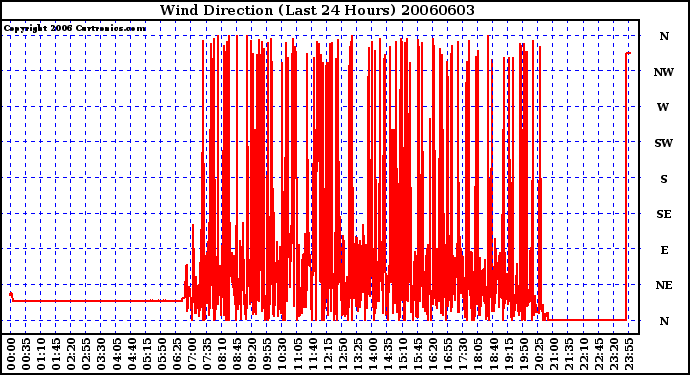Click the "23:20" time axis label
Image resolution: width=690 pixels, height=375 pixels.
(x=614, y=354)
